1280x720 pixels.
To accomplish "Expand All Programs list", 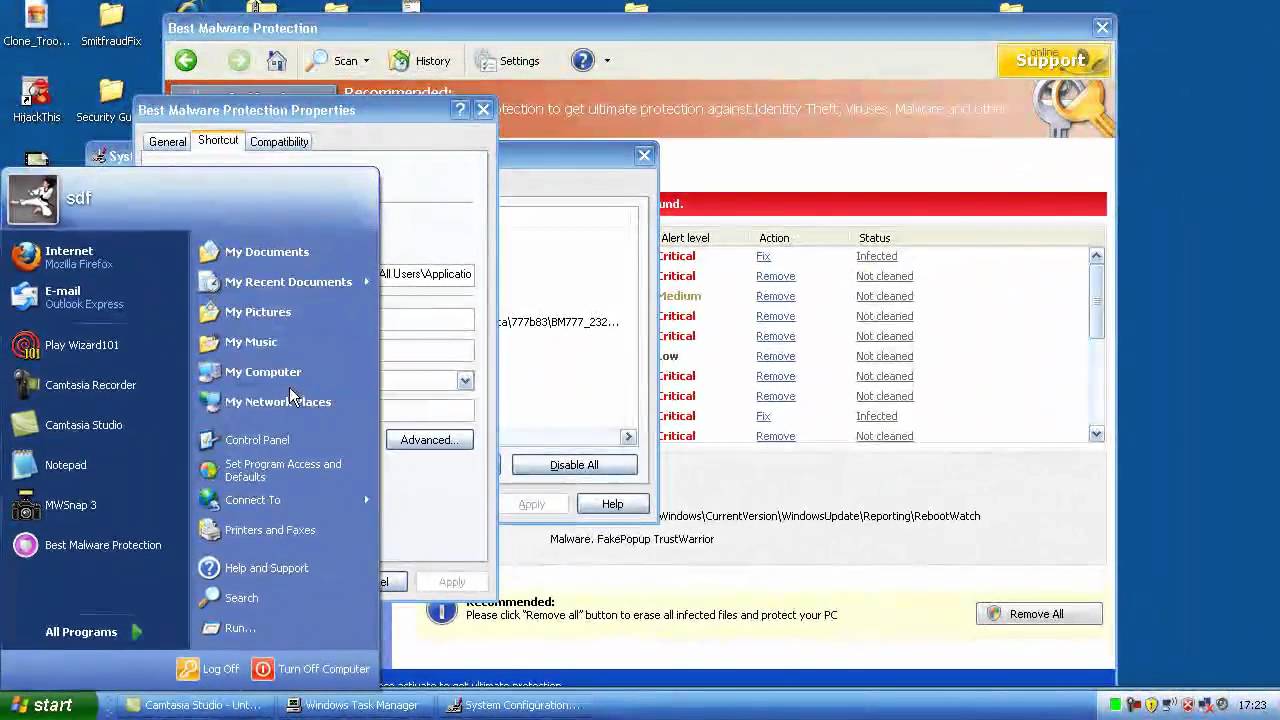I will 95,632.
